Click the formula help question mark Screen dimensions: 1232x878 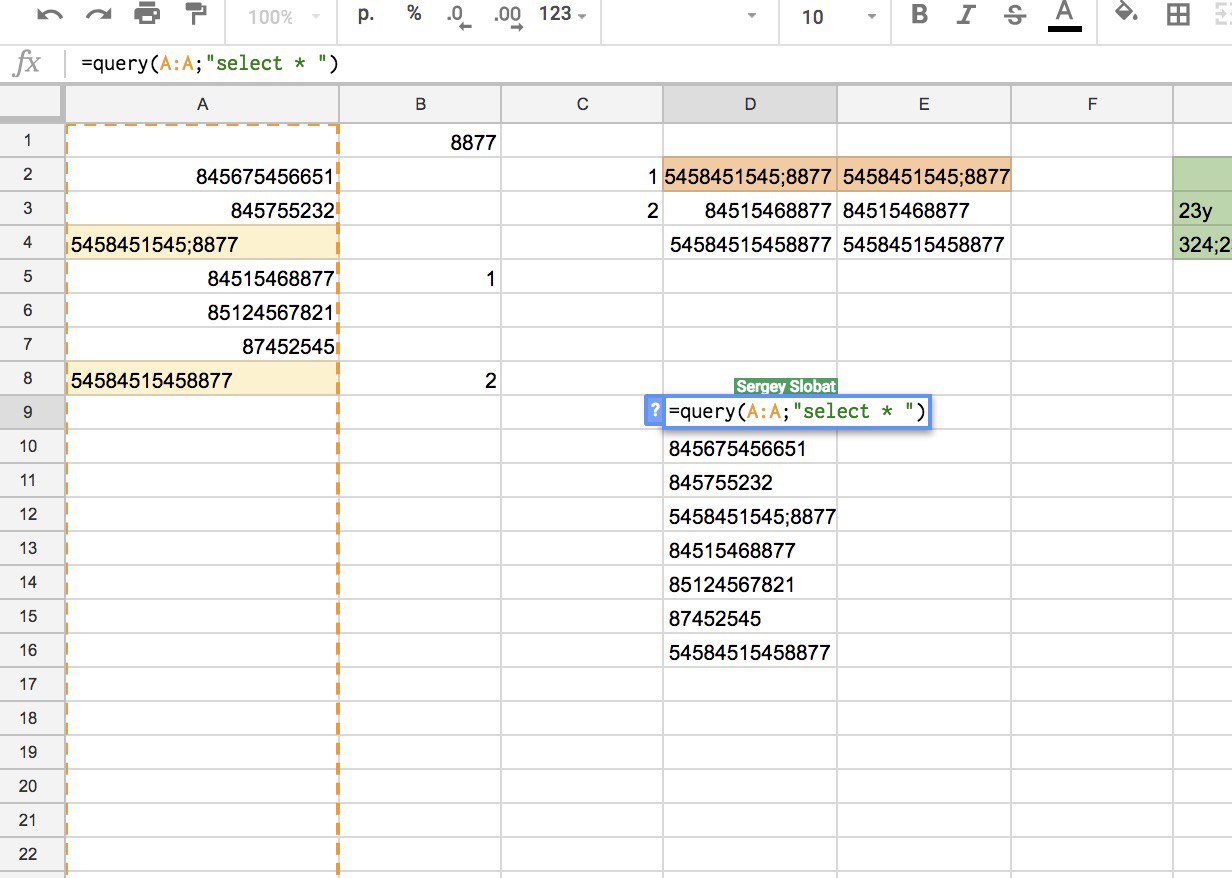point(655,411)
